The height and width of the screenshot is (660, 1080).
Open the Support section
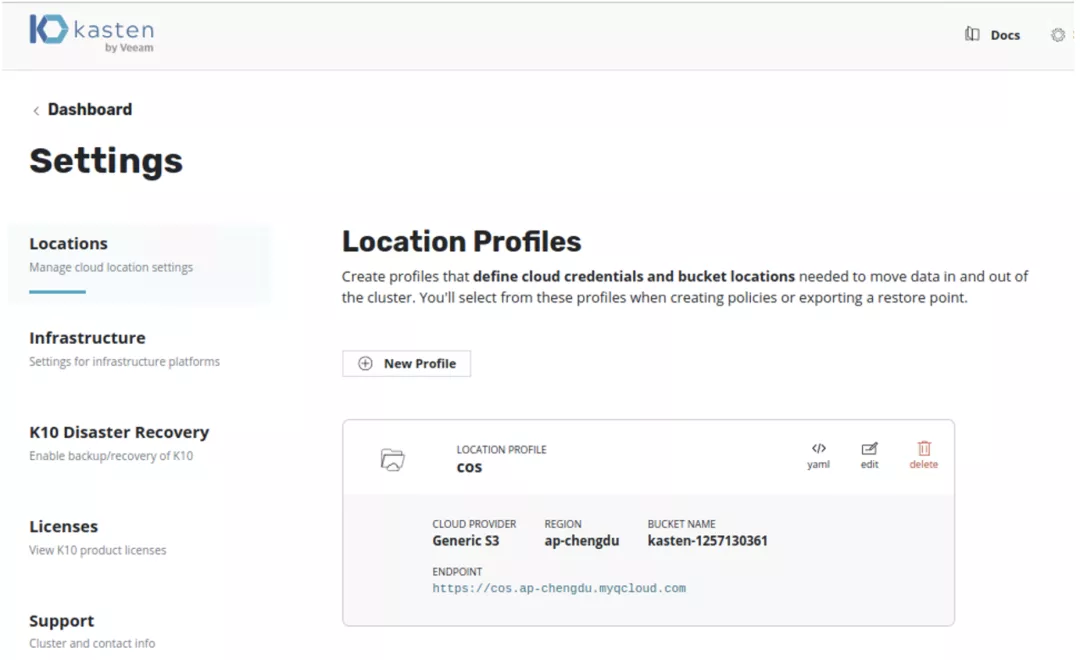61,621
